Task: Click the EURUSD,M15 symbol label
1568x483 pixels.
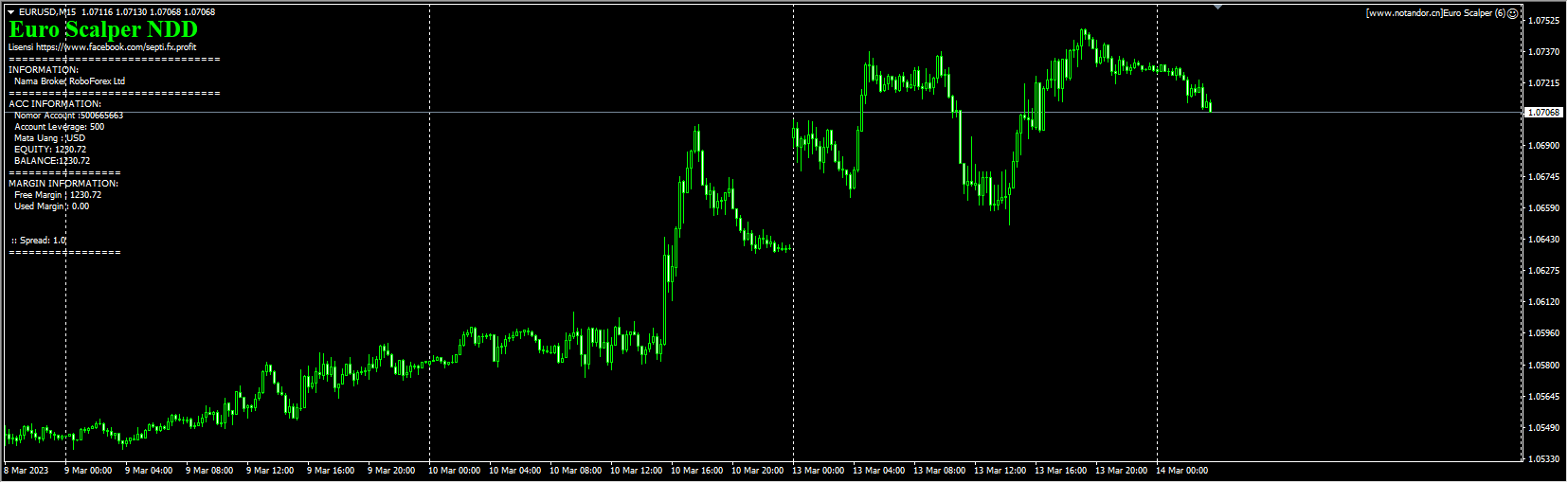Action: (x=47, y=12)
